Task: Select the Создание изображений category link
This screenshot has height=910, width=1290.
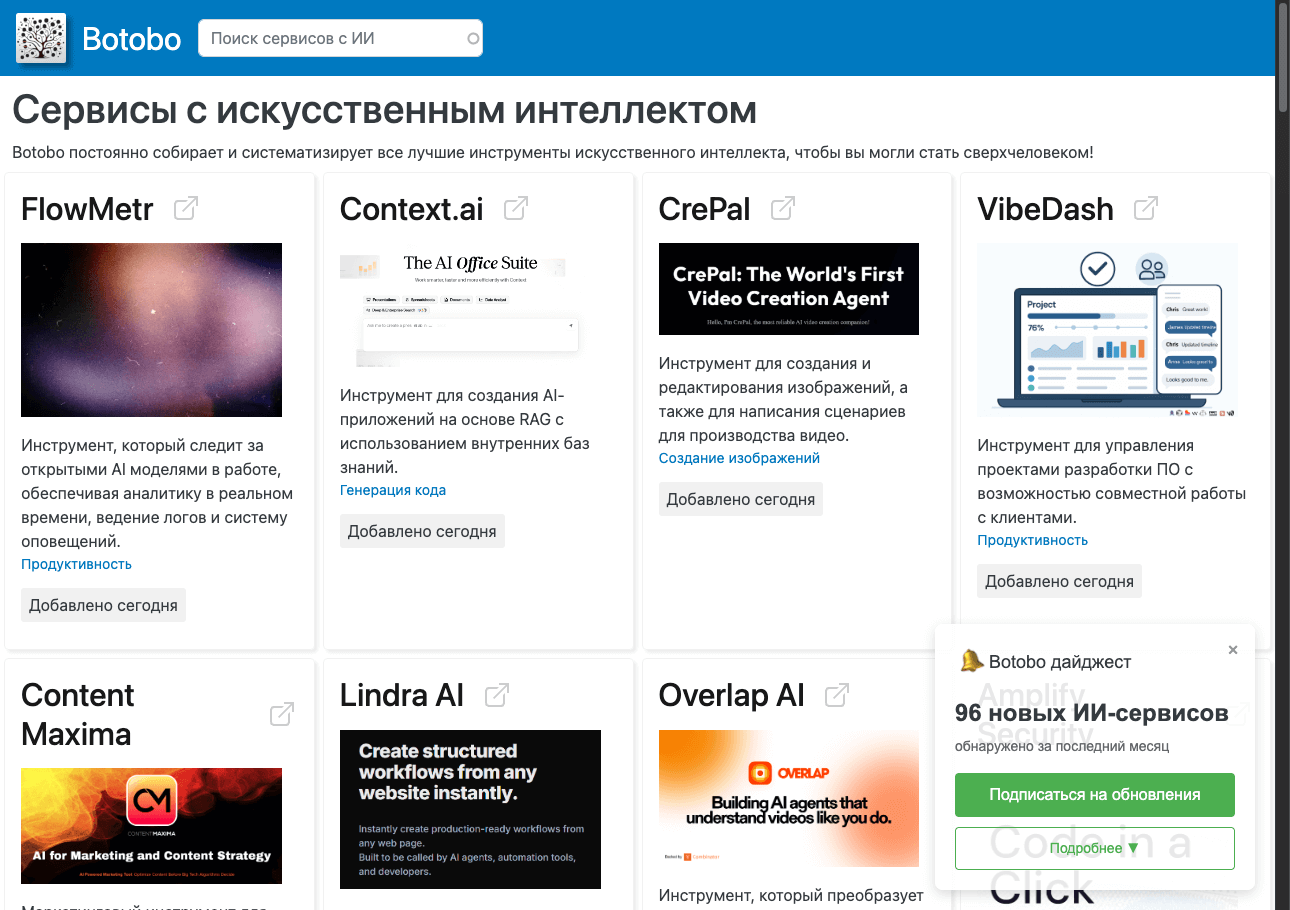Action: point(739,458)
